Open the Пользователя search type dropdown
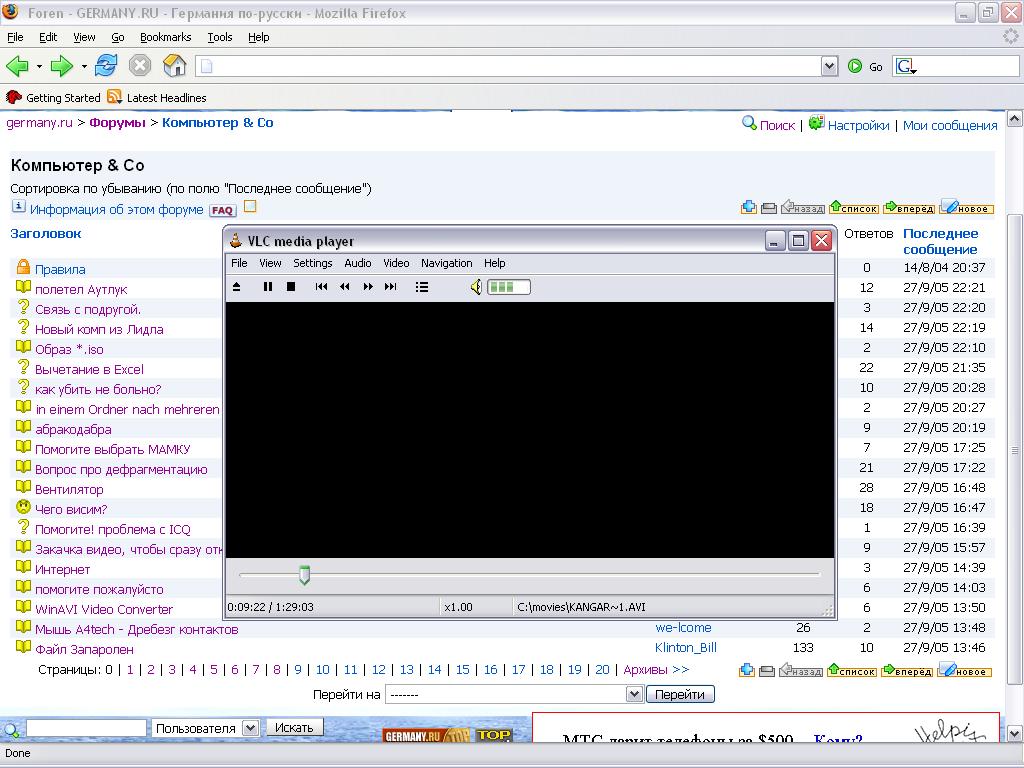 point(250,728)
